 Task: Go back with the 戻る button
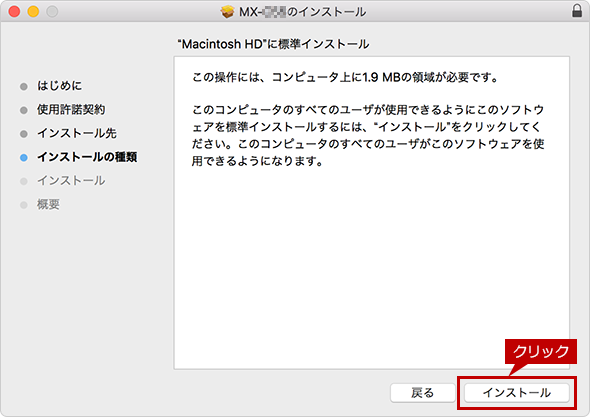coord(422,393)
